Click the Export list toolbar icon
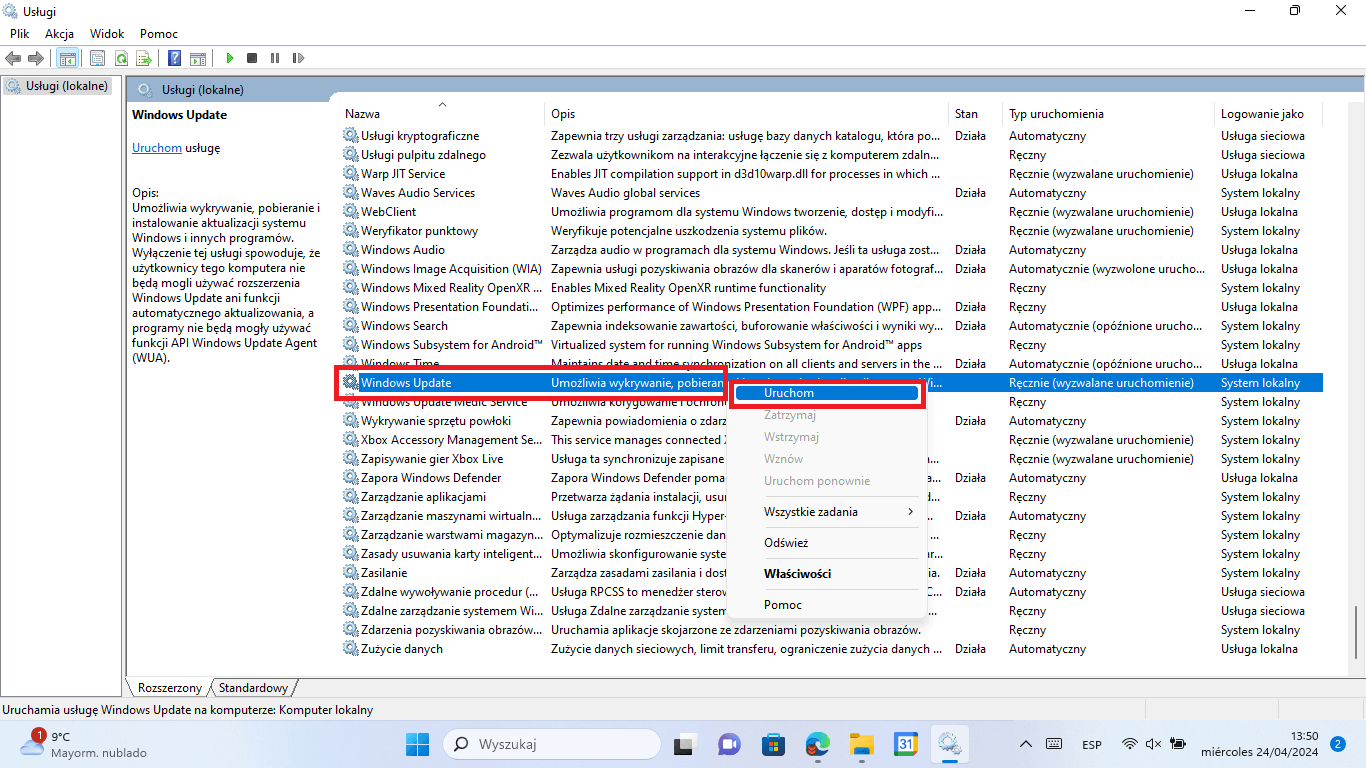 point(144,58)
